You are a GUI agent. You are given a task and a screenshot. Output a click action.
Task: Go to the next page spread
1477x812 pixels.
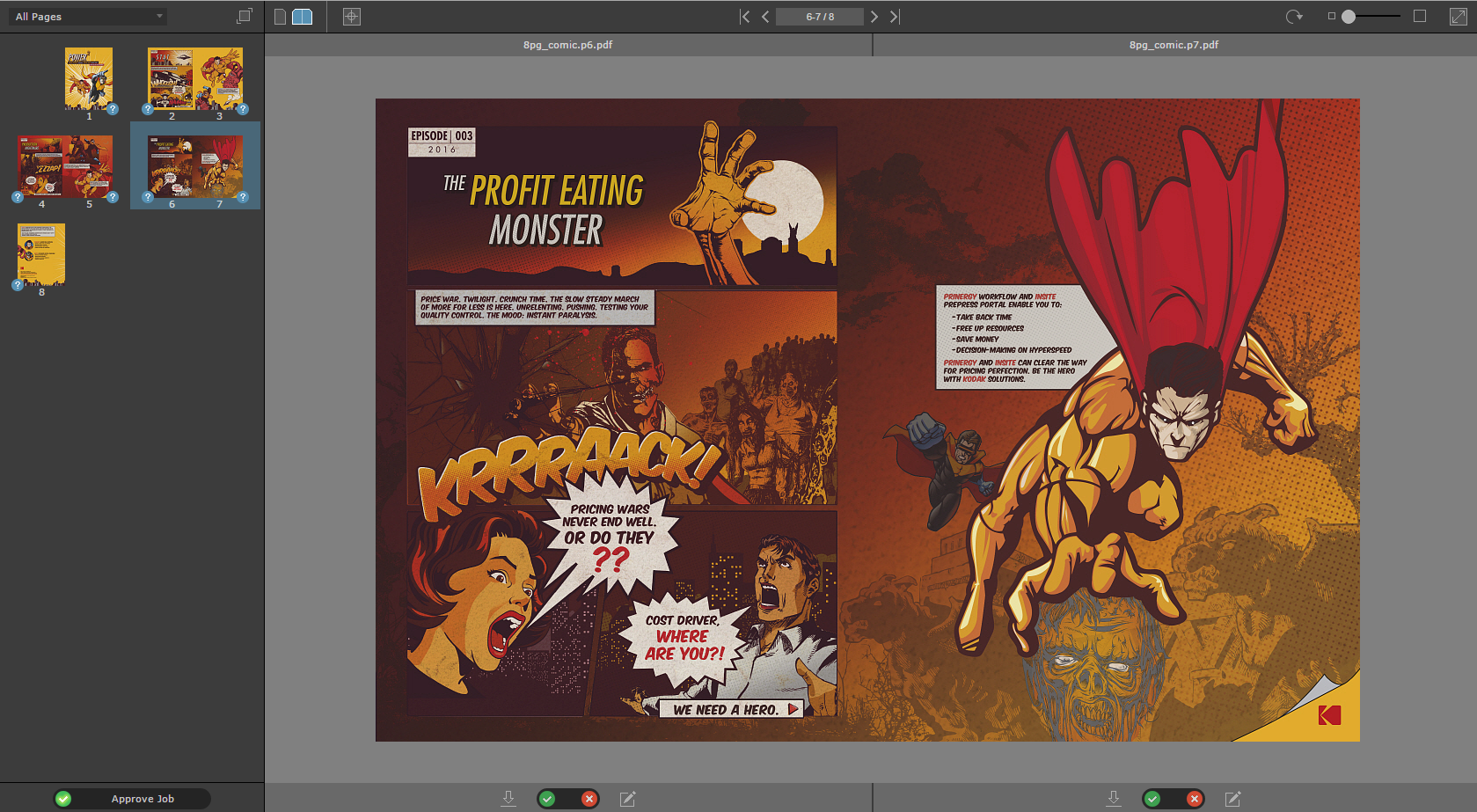click(x=874, y=17)
